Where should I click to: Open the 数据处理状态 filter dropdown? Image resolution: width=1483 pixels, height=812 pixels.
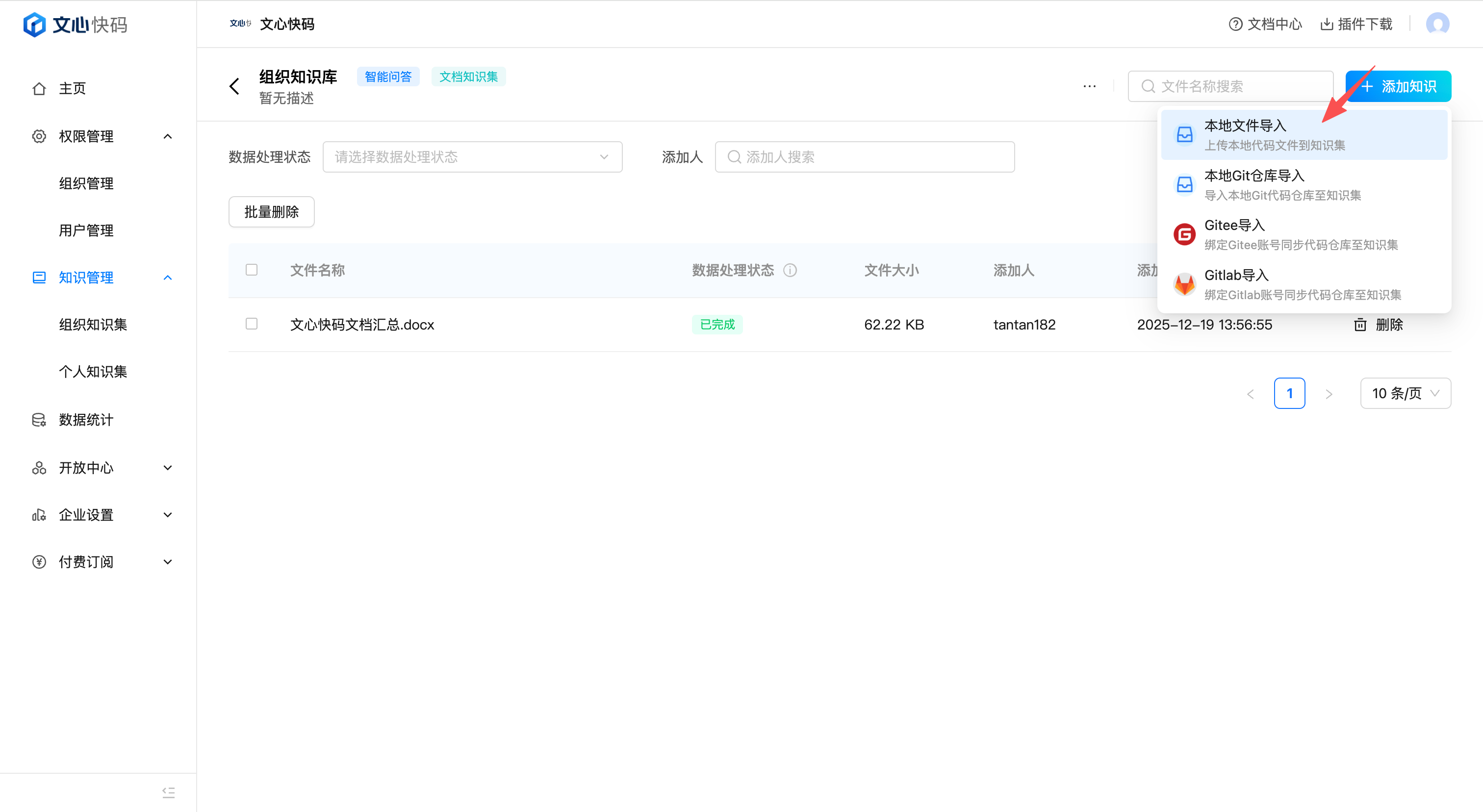pyautogui.click(x=472, y=156)
